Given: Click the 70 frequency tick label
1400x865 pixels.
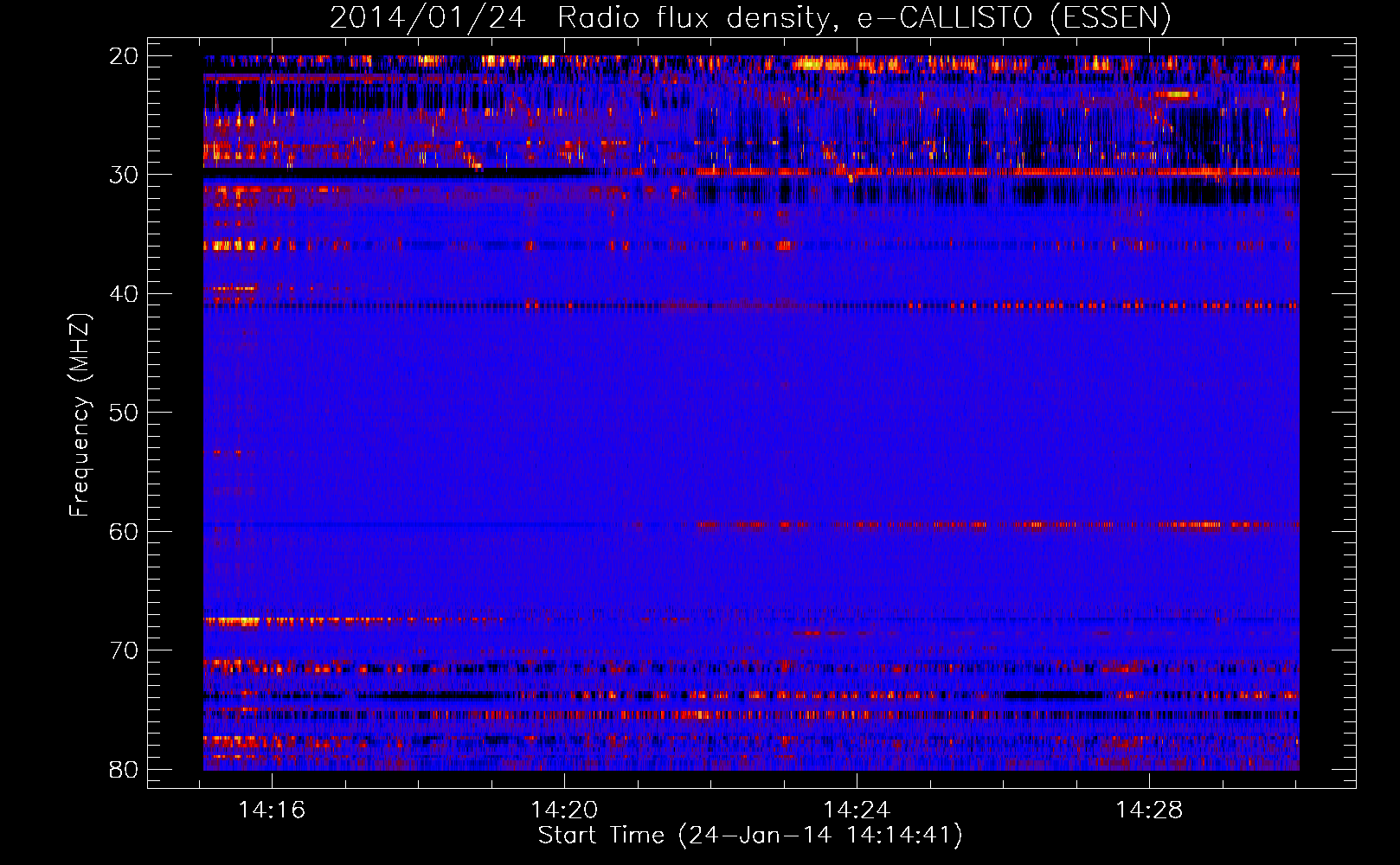Looking at the screenshot, I should coord(124,650).
